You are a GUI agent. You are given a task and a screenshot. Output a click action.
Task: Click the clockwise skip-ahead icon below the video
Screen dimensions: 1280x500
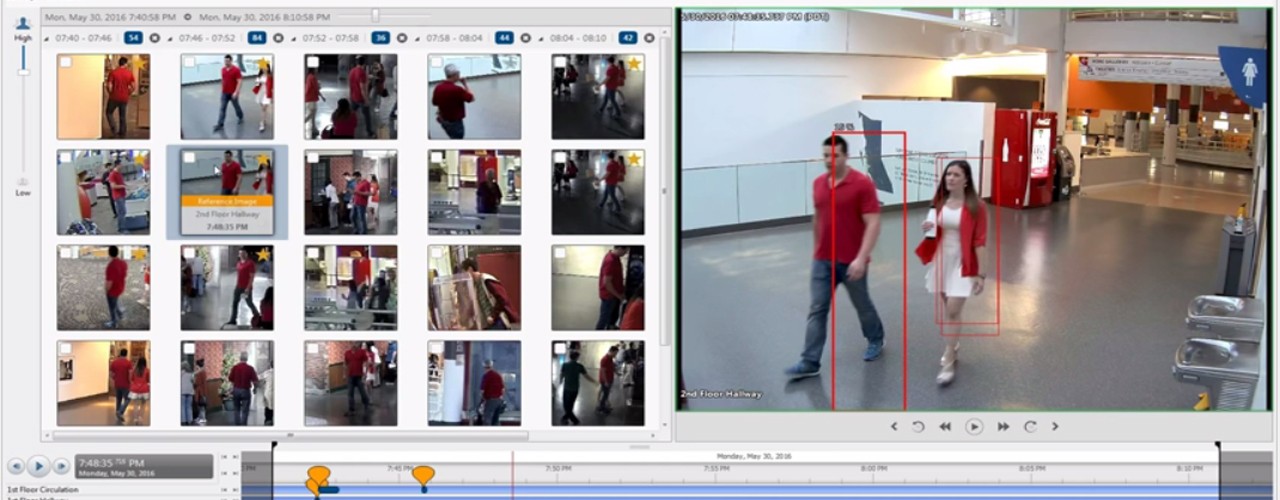(x=1029, y=427)
